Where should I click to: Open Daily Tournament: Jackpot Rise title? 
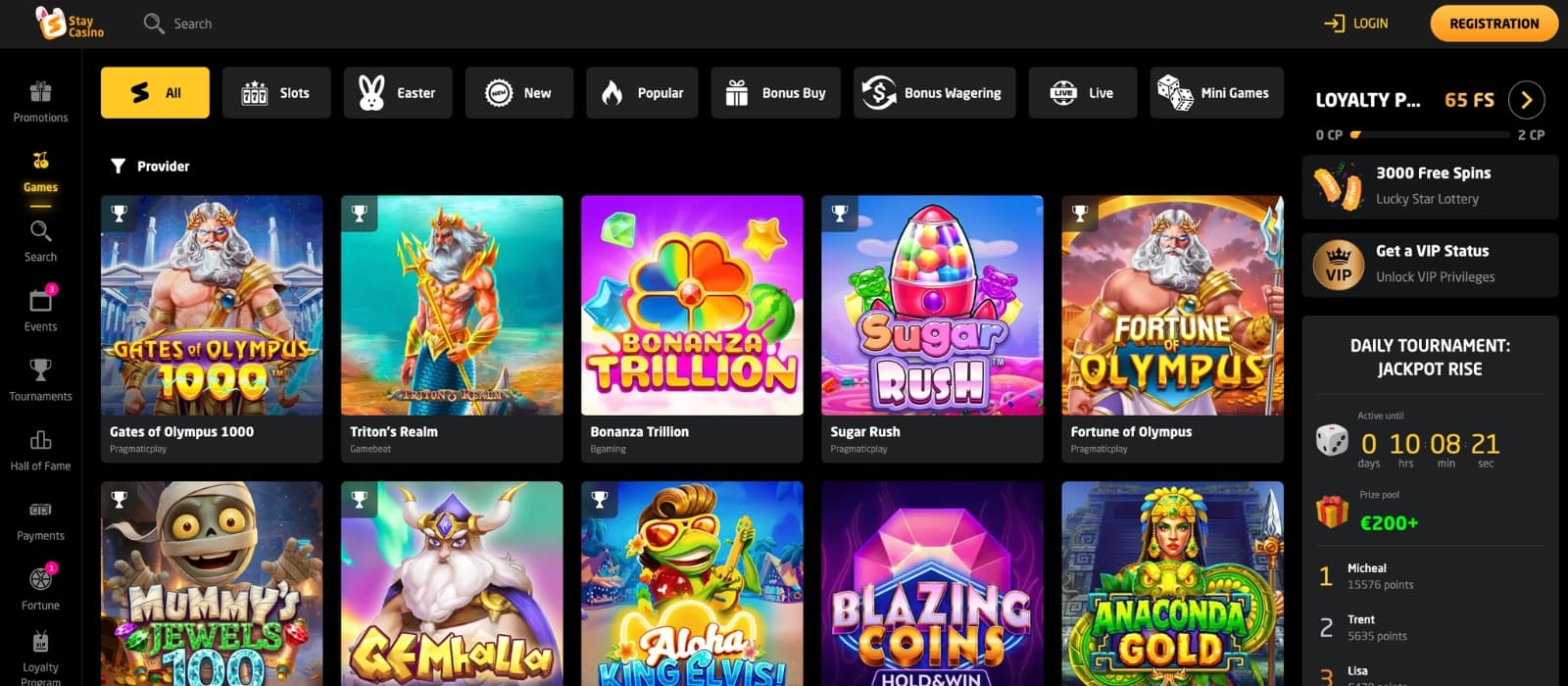point(1430,358)
